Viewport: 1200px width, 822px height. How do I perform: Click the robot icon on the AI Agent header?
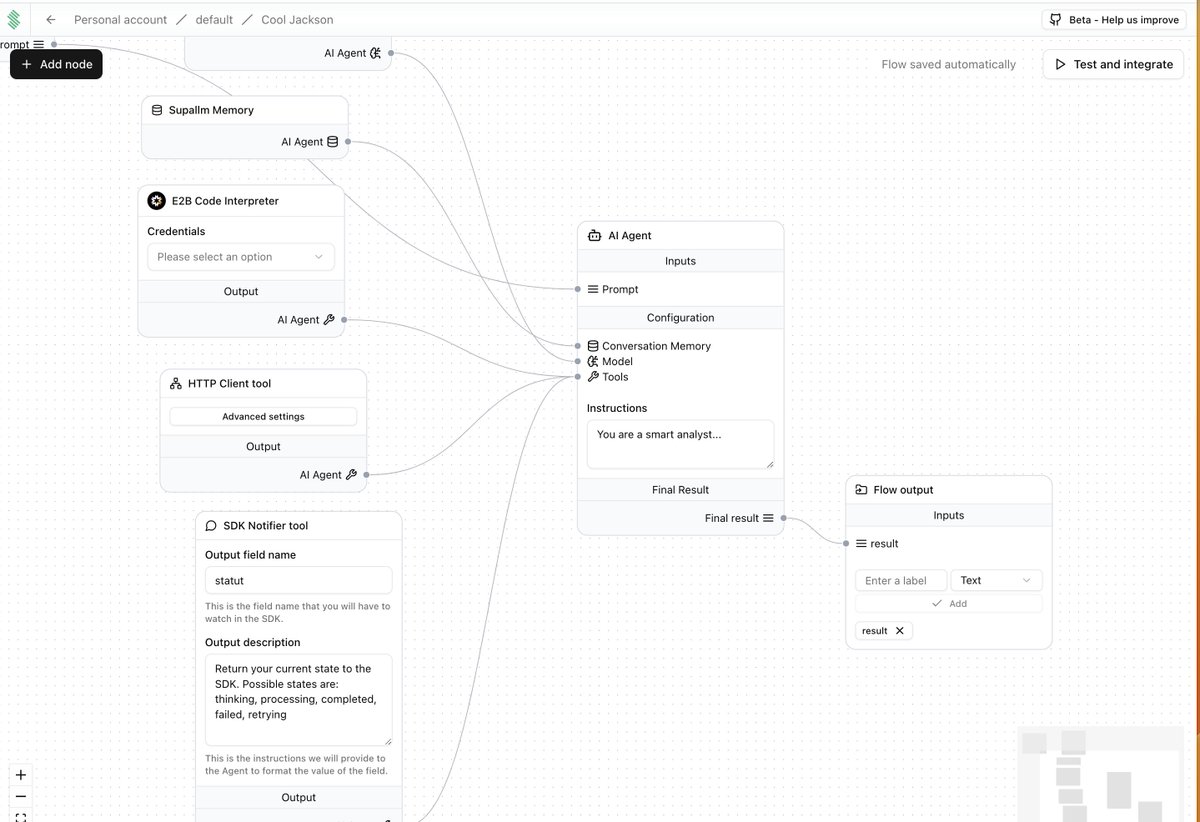(x=594, y=235)
